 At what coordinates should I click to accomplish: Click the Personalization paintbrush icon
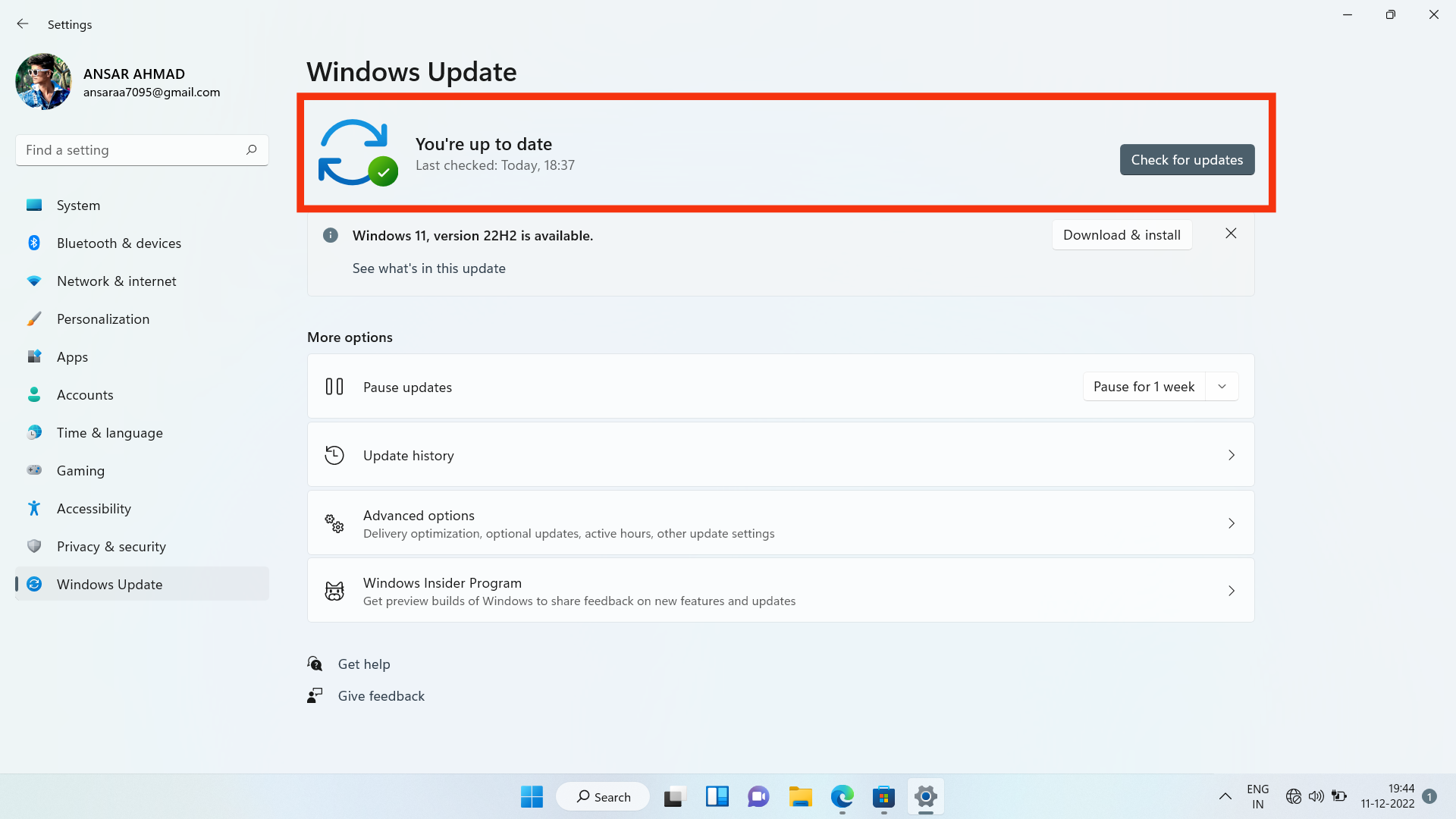click(x=34, y=319)
